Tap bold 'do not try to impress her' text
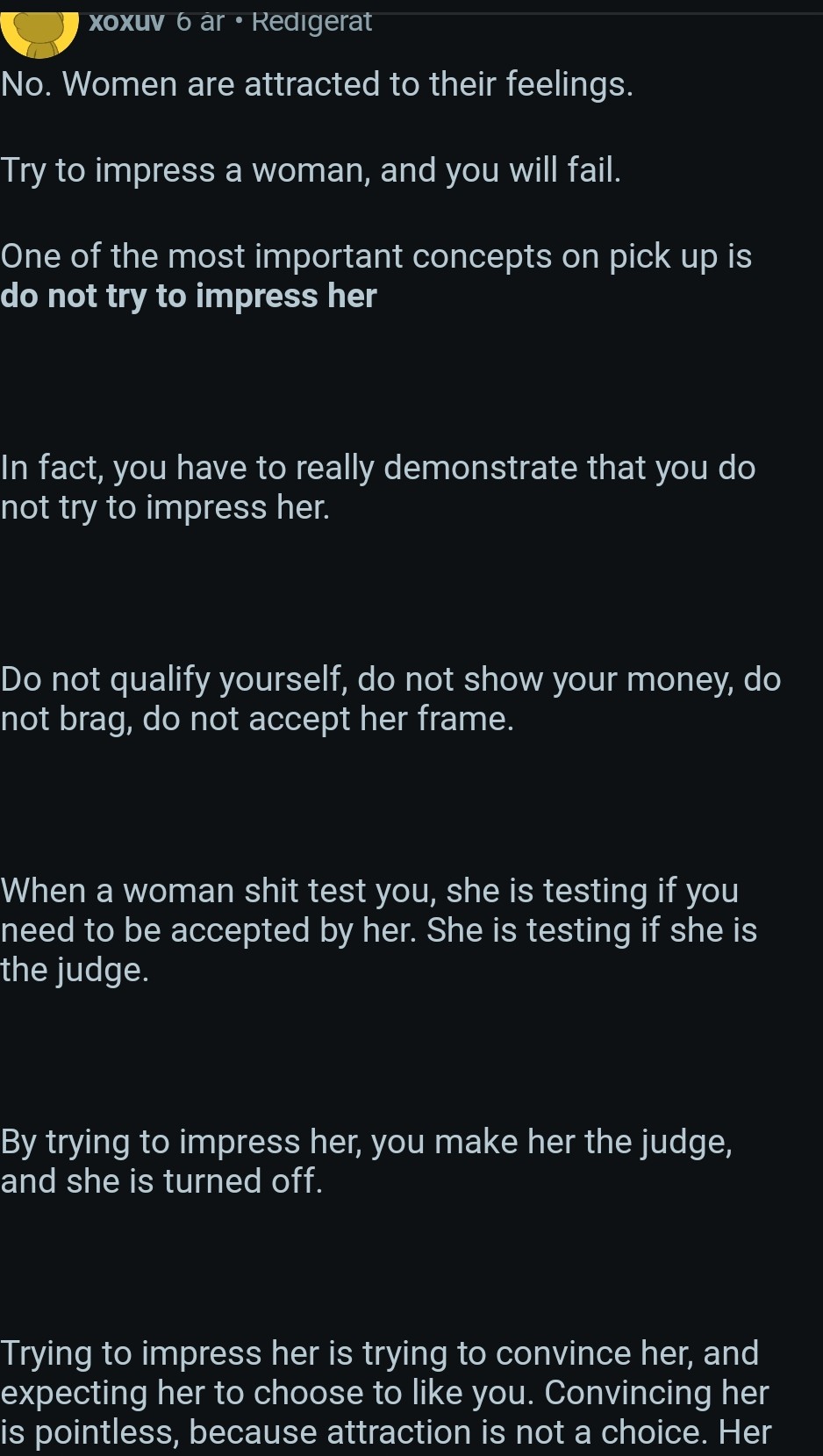Image resolution: width=823 pixels, height=1456 pixels. (189, 297)
